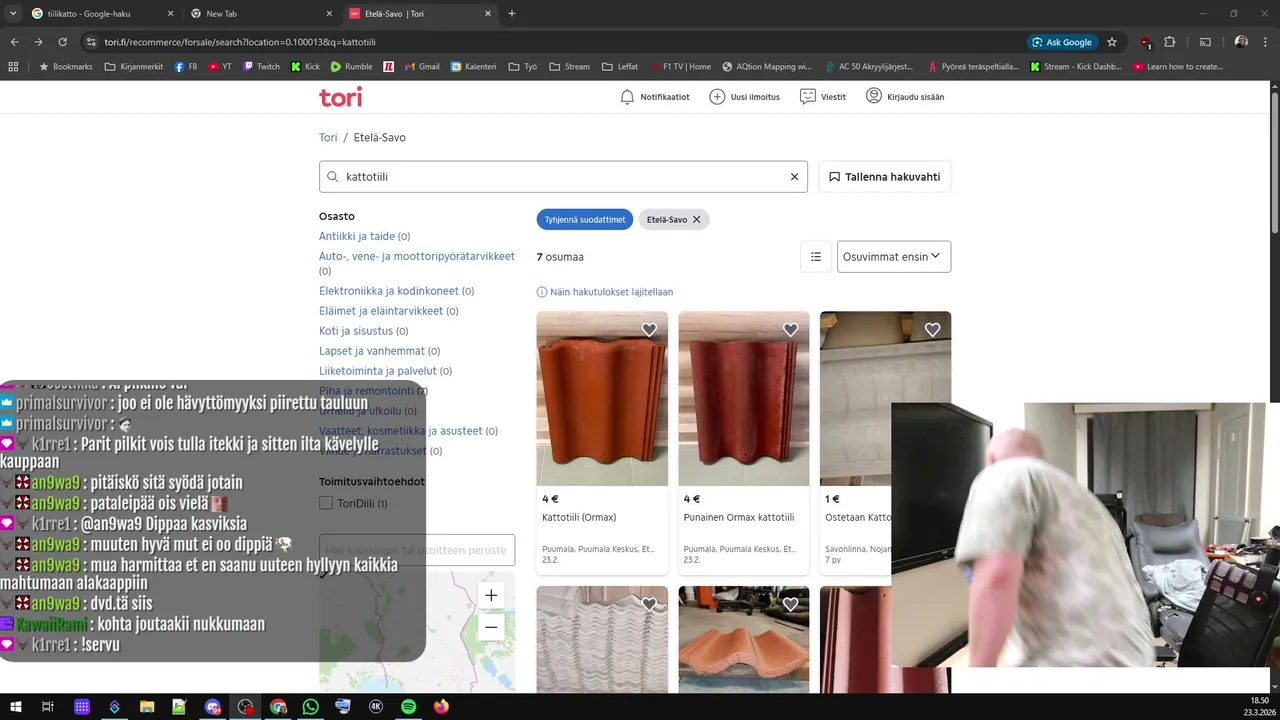Screen dimensions: 1280x720
Task: Click the Ask Google button
Action: [x=1062, y=42]
